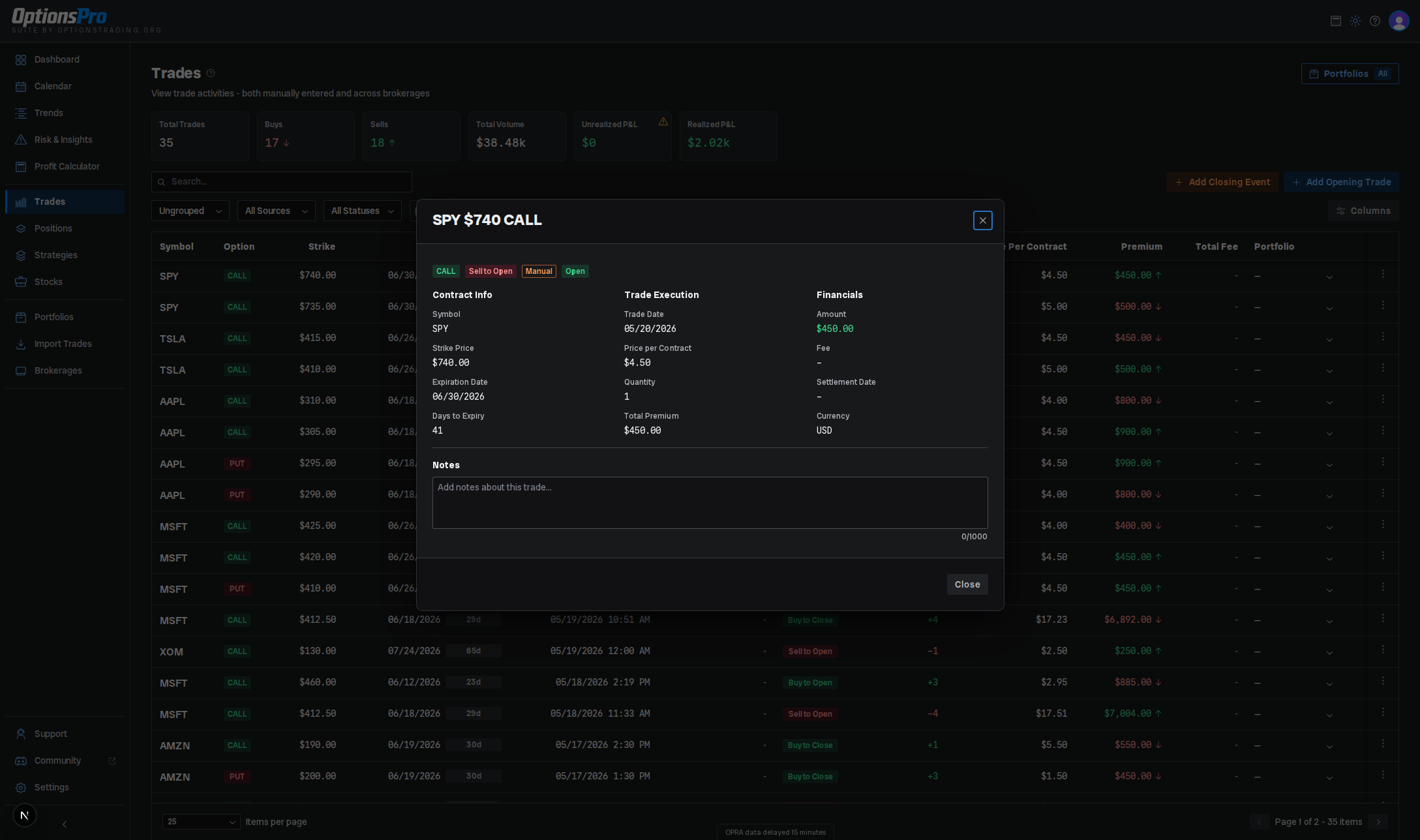Expand the XOM $130.00 row chevron
Screen dimensions: 1420x840
pos(1329,652)
